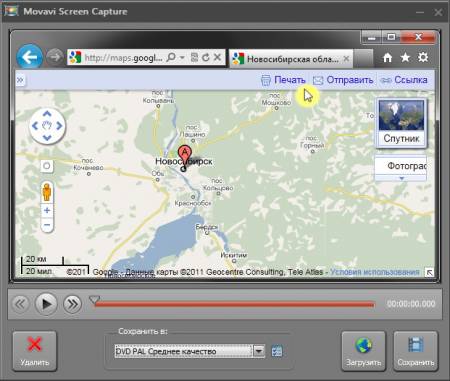Upload the video with the Загрузить button
450x381 pixels.
pyautogui.click(x=363, y=351)
